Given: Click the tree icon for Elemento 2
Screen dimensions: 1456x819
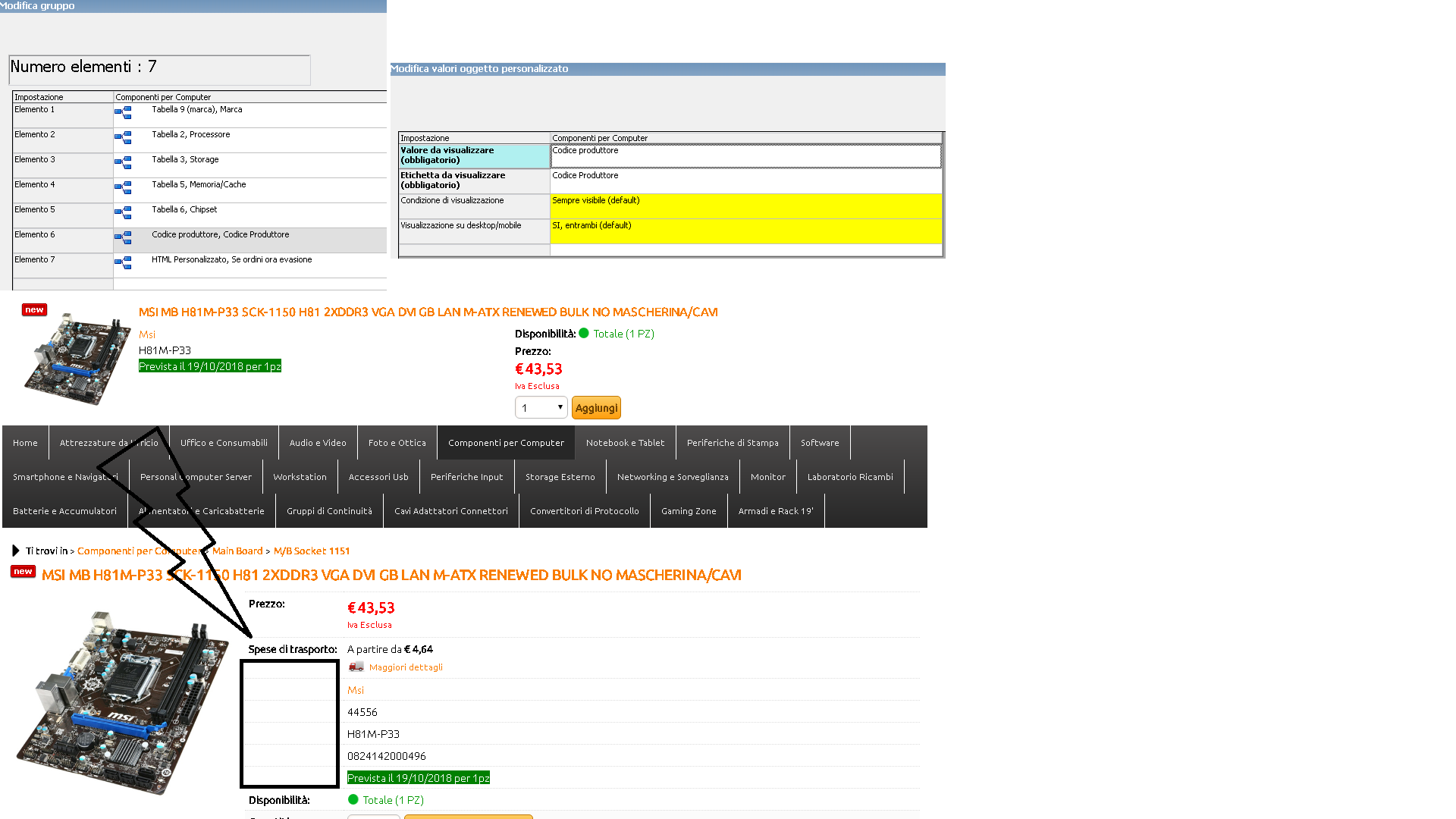Looking at the screenshot, I should click(123, 138).
